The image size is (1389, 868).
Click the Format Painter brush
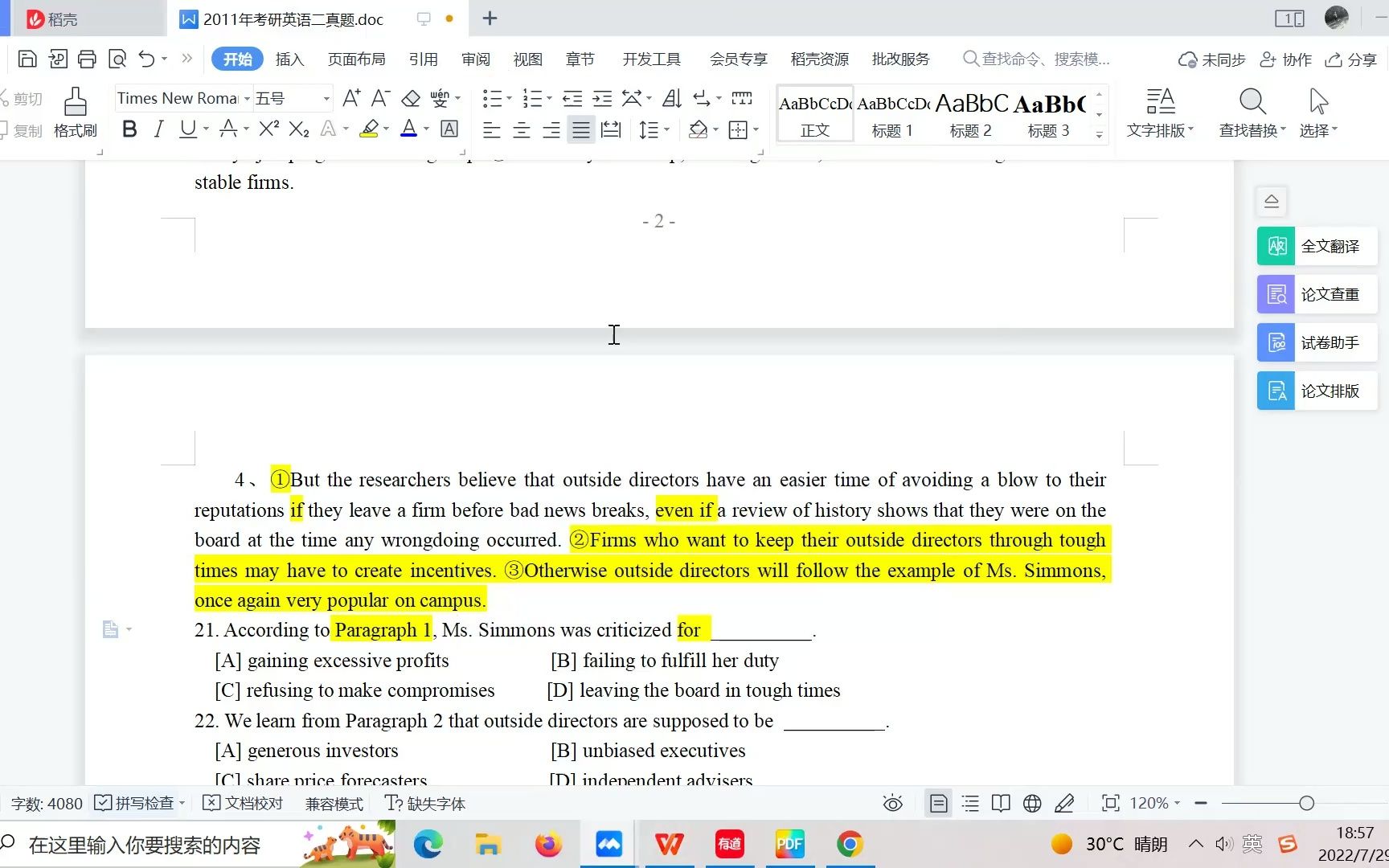pyautogui.click(x=76, y=113)
